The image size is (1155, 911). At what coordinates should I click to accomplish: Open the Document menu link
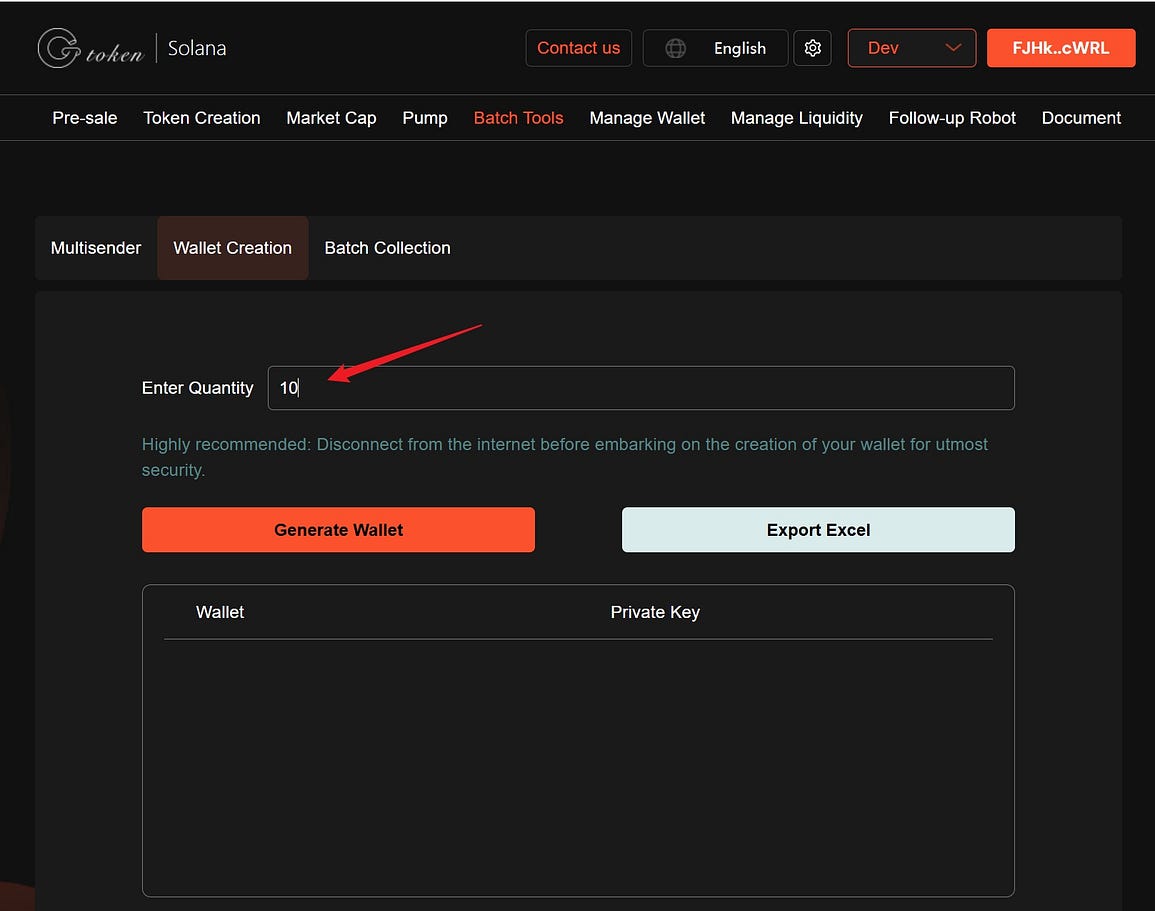pos(1081,118)
